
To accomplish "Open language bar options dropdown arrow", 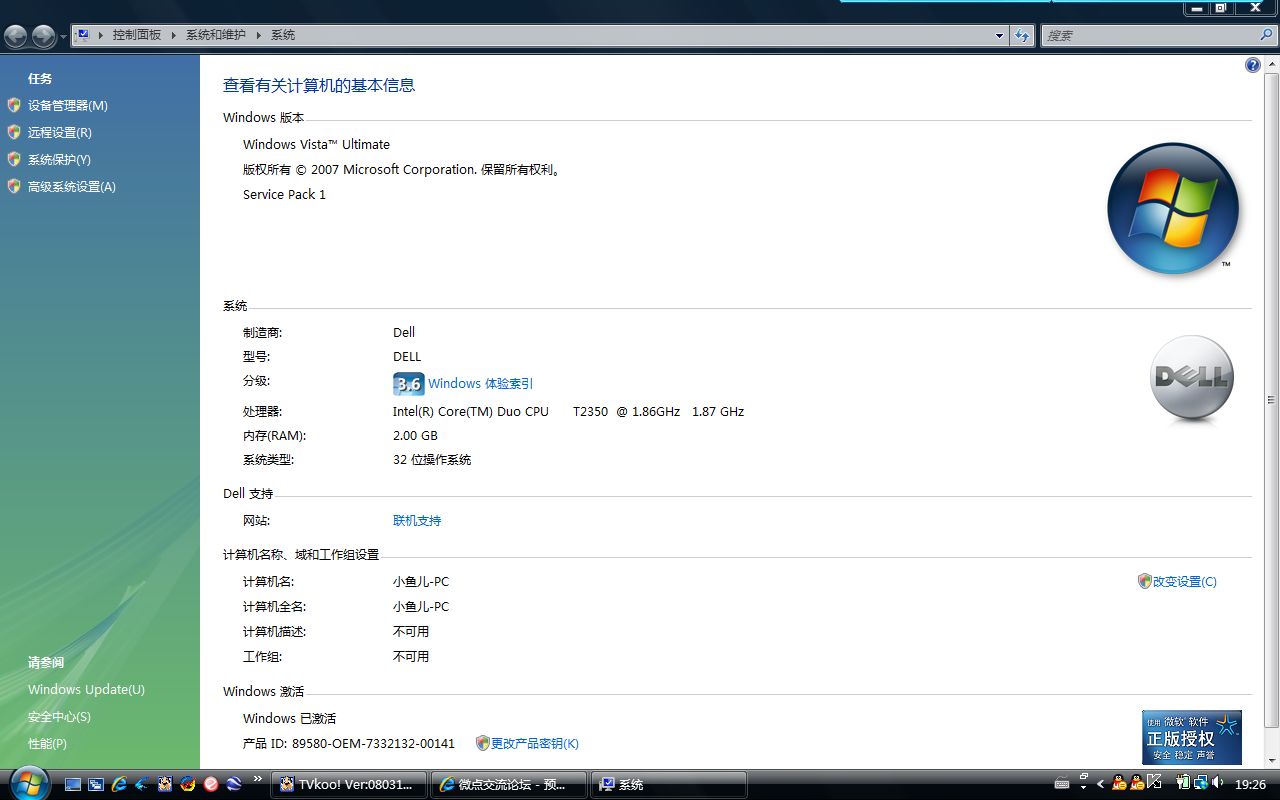I will pyautogui.click(x=1084, y=788).
